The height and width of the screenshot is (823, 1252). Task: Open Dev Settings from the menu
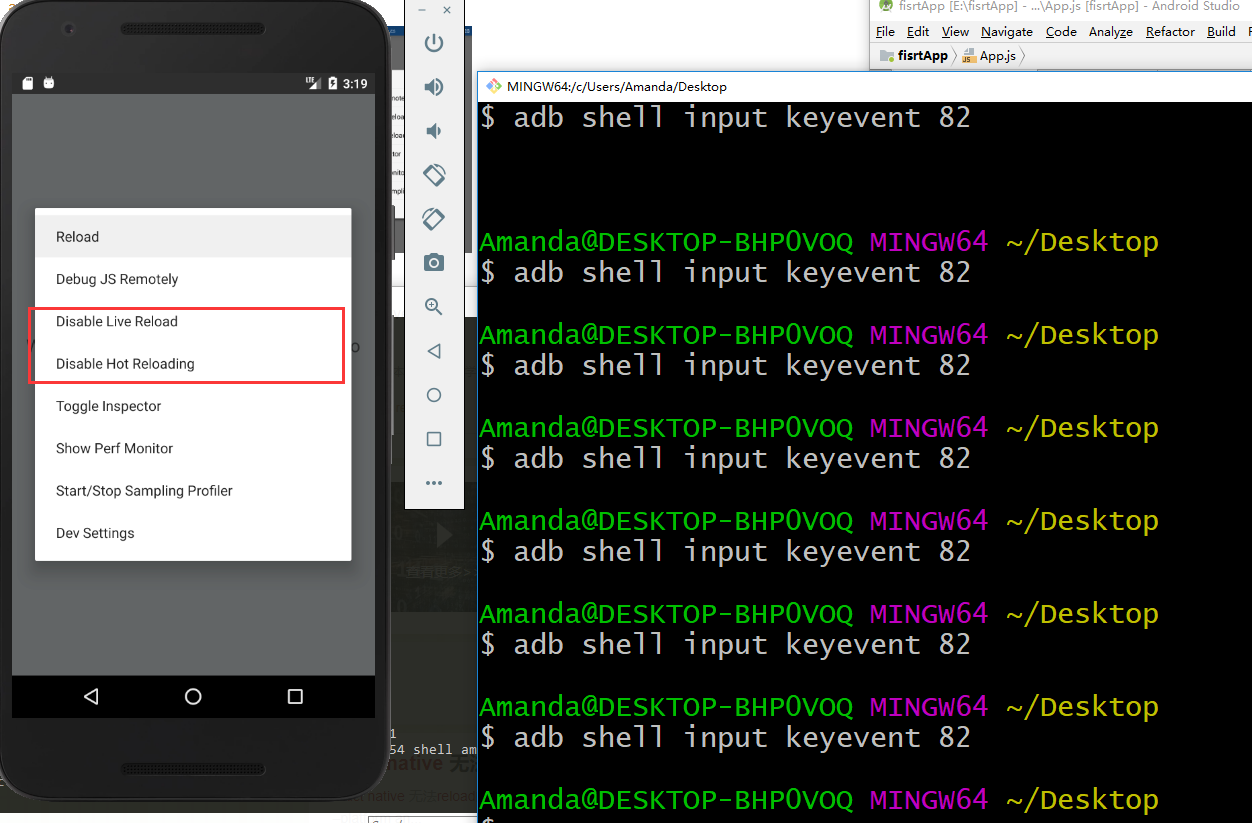point(95,533)
